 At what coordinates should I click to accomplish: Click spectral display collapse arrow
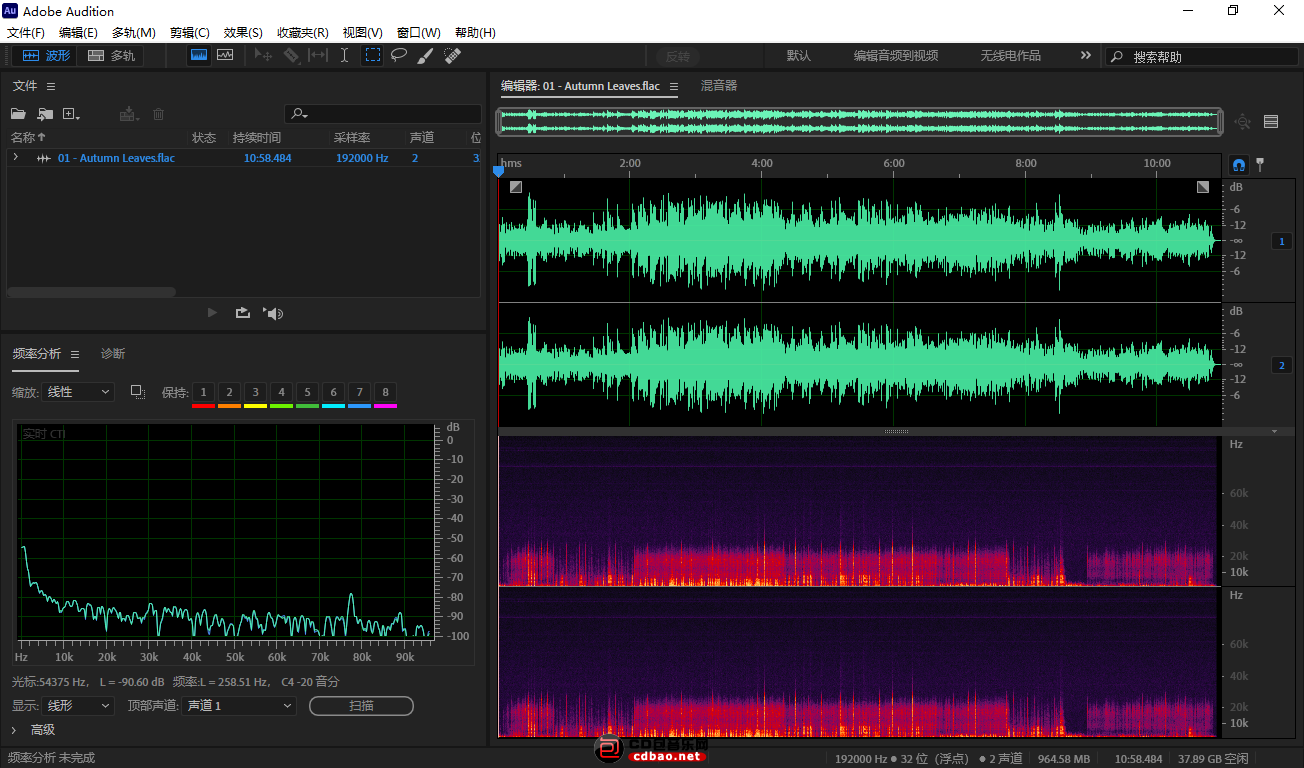coord(1274,432)
